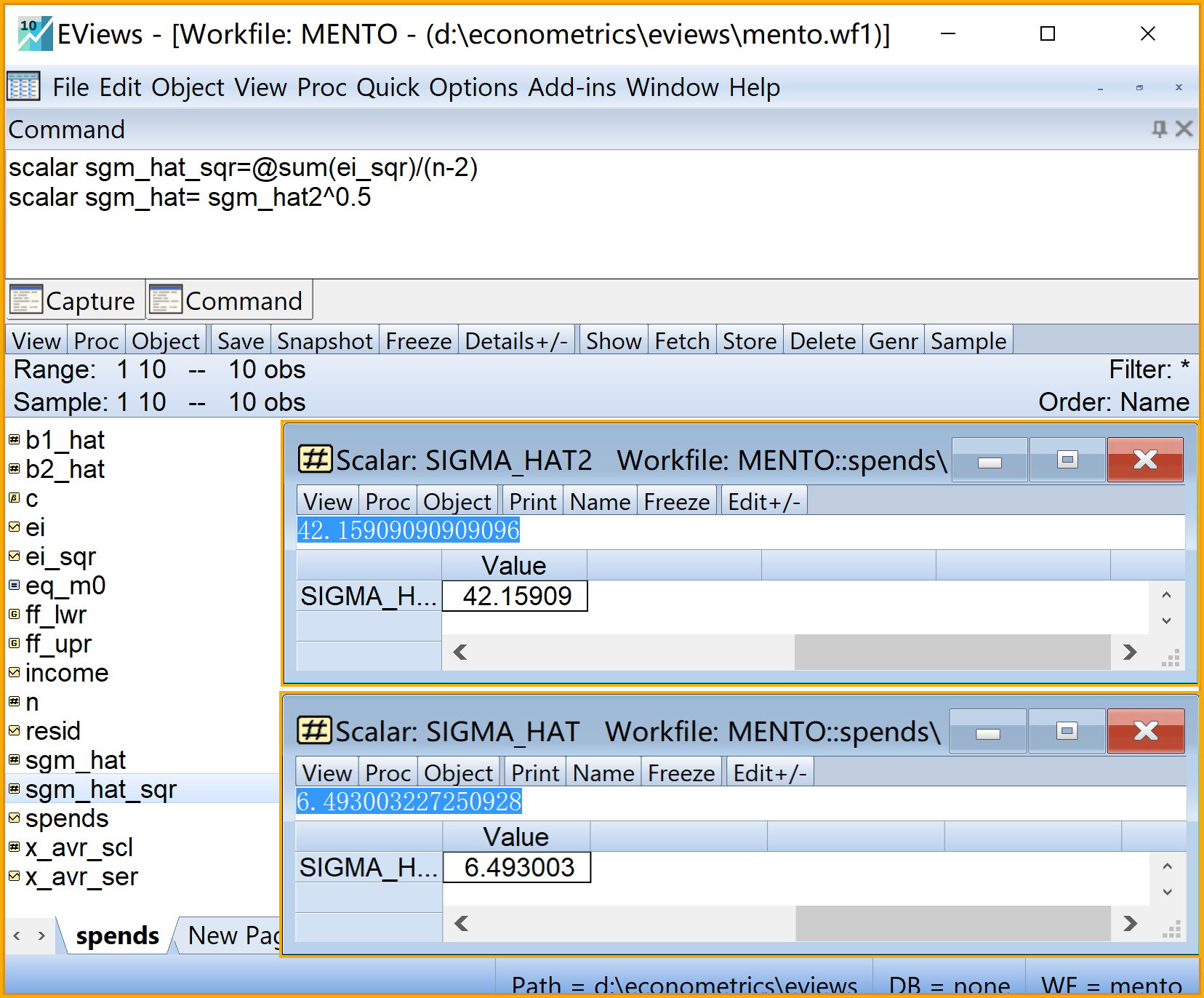Click the Capture tab icon
The width and height of the screenshot is (1204, 998).
click(x=26, y=300)
